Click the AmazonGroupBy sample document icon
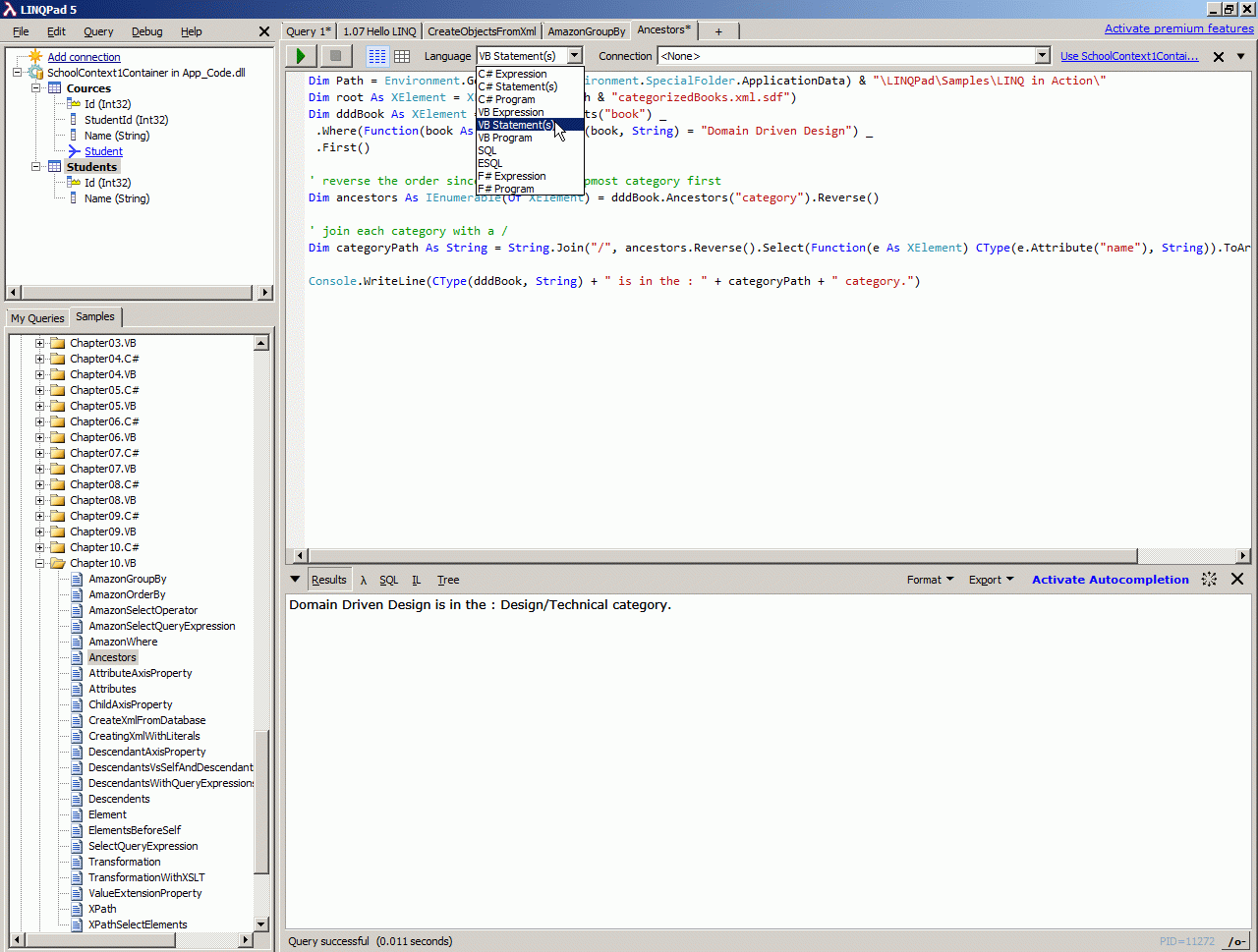Viewport: 1258px width, 952px height. click(x=77, y=579)
